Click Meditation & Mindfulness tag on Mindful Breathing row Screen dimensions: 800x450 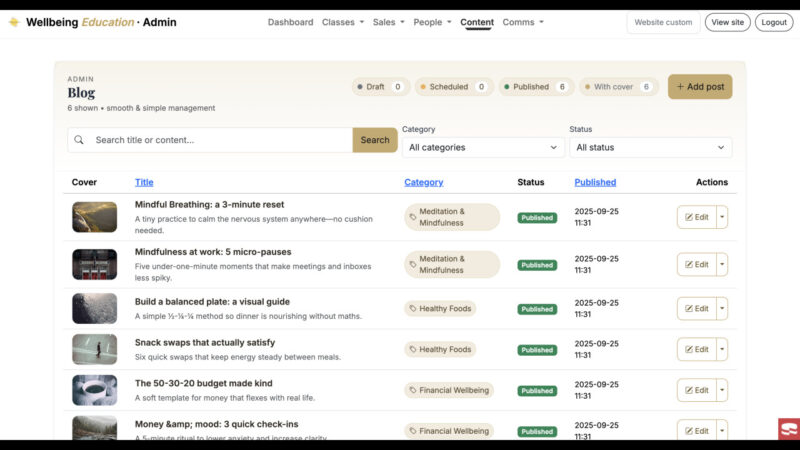point(452,217)
